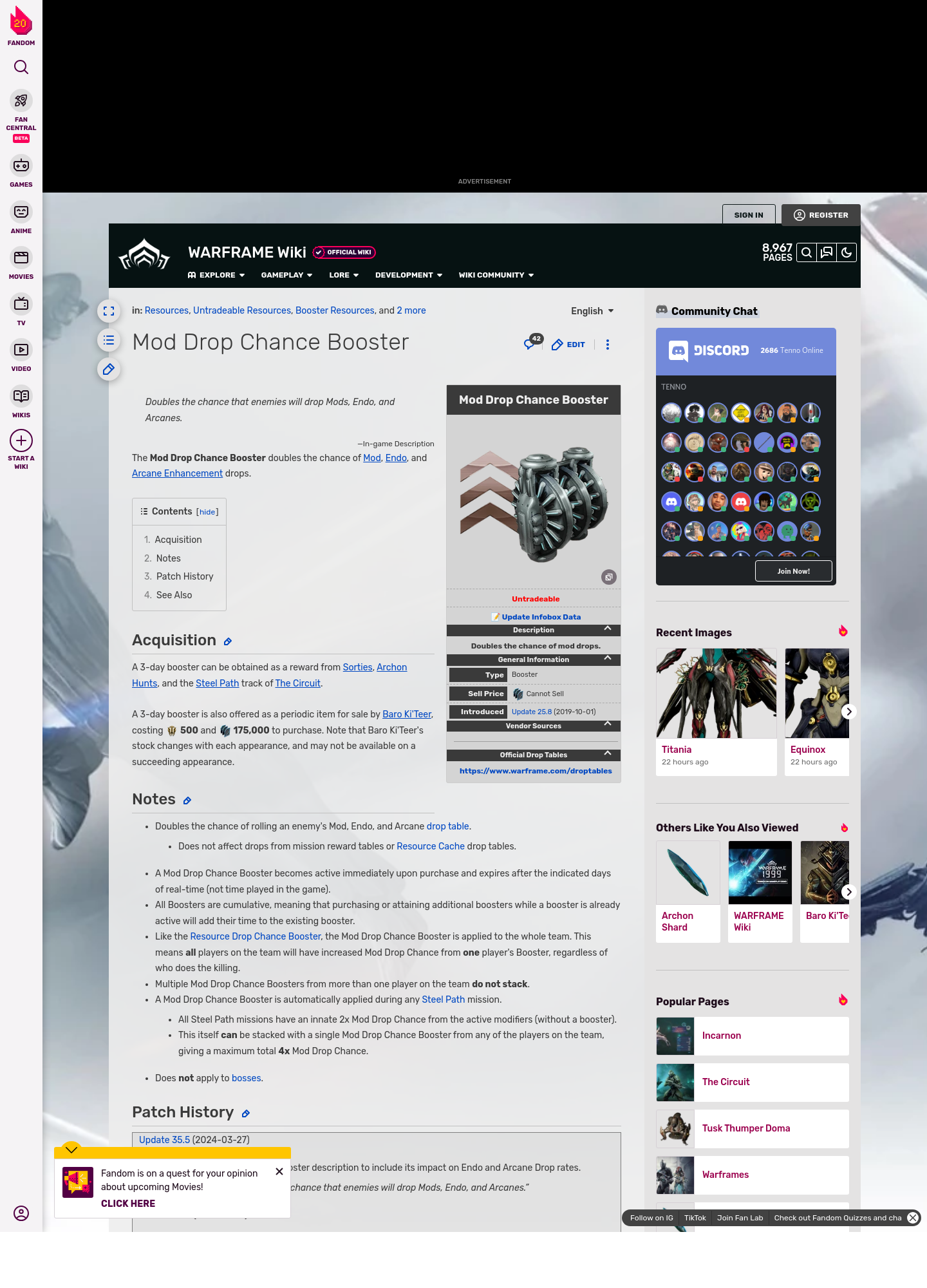Jump to Patch History in Contents
The image size is (927, 1288).
click(x=185, y=576)
